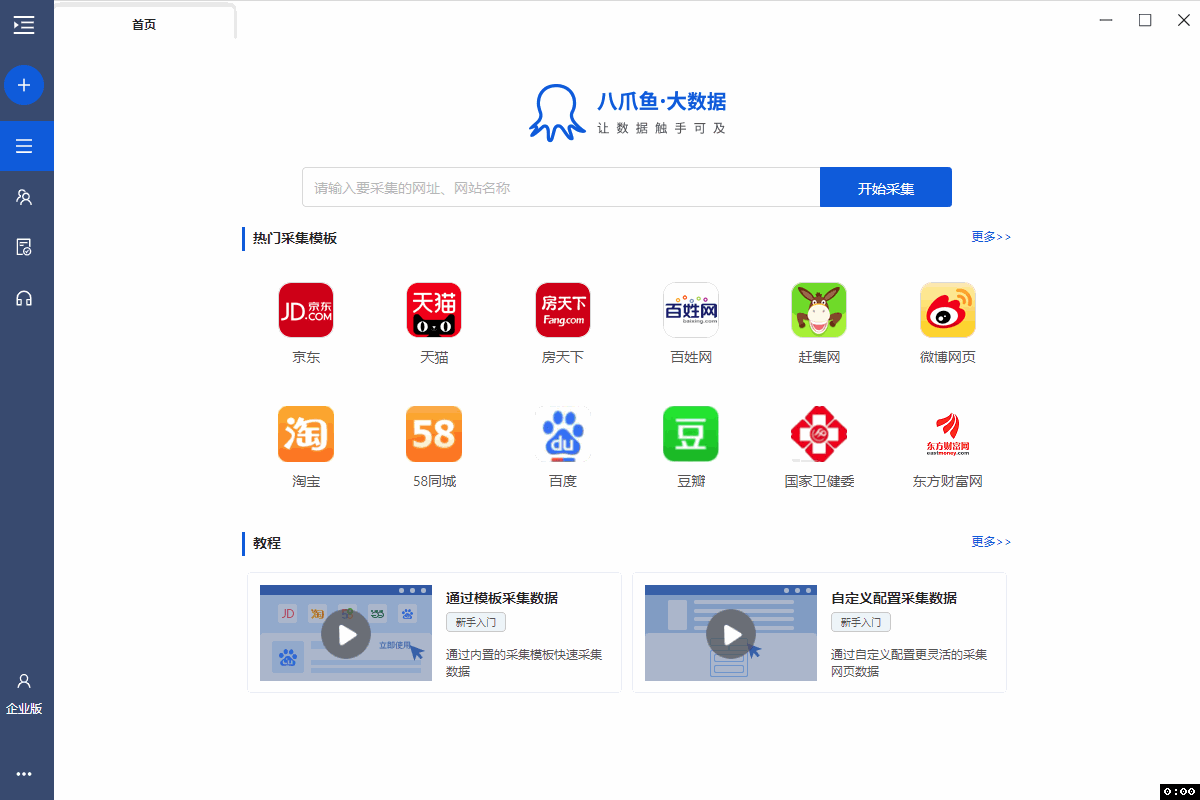1200x800 pixels.
Task: Click the 企业版 label in the sidebar
Action: [x=24, y=709]
